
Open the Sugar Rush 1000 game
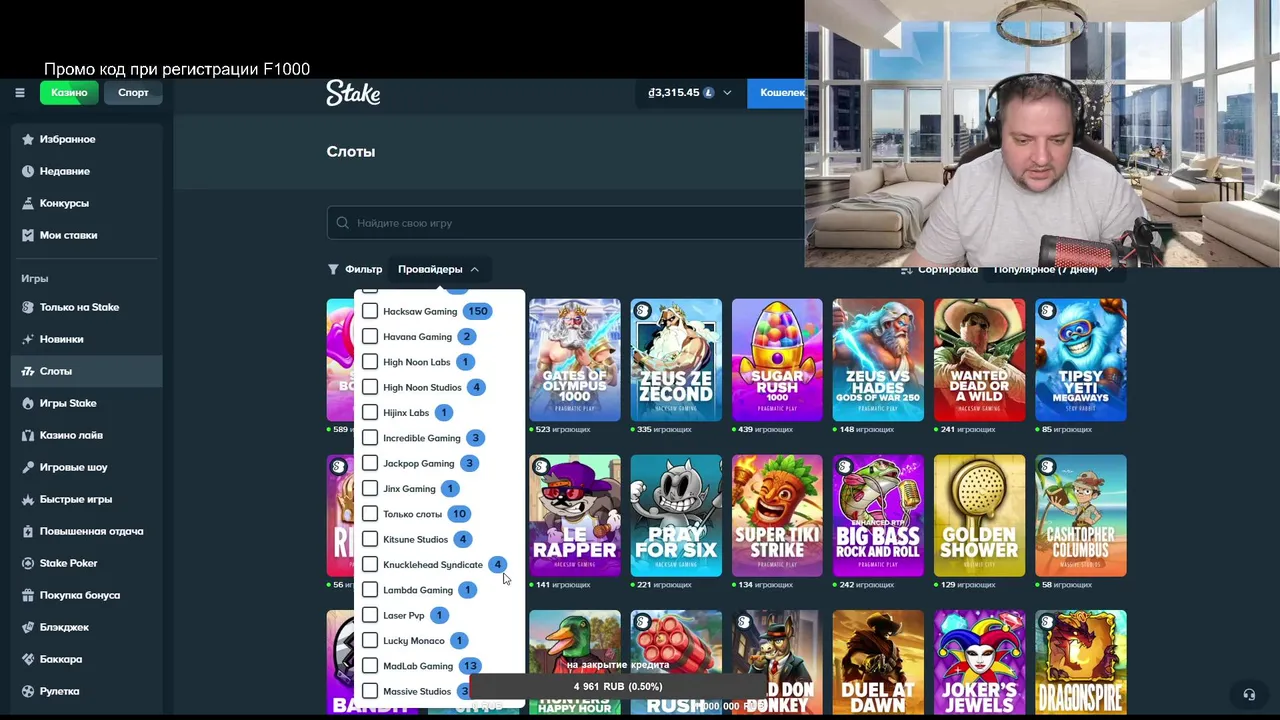coord(777,360)
